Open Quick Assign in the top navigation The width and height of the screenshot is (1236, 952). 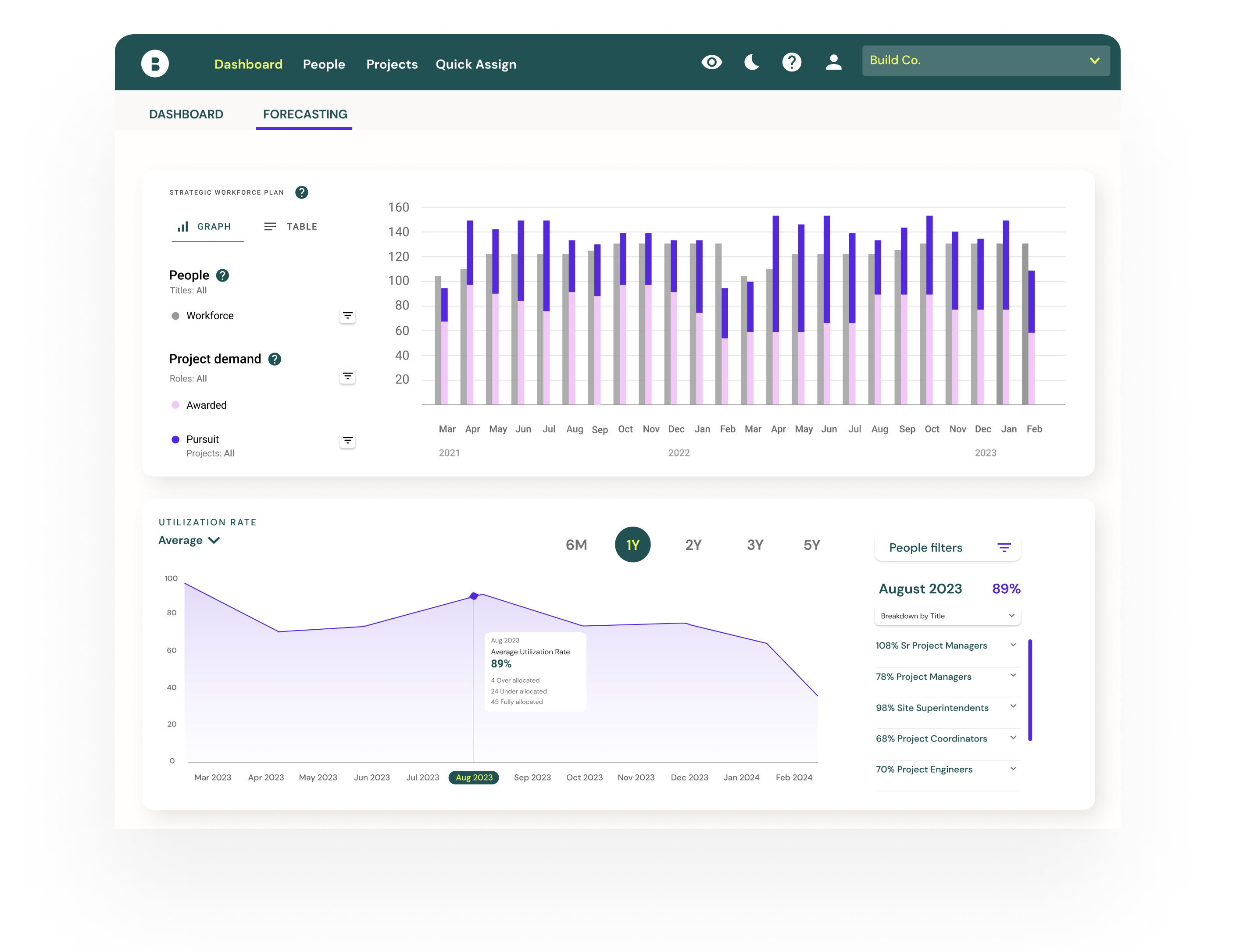pos(476,64)
